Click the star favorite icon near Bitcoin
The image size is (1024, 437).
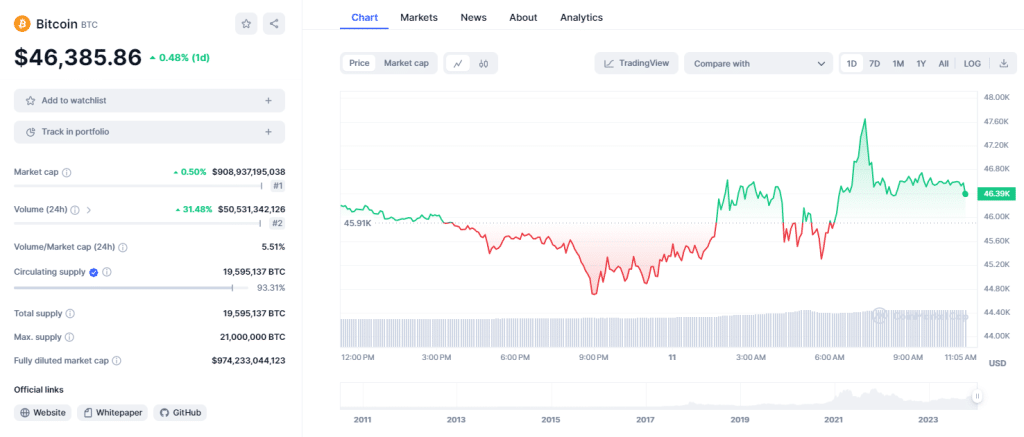pyautogui.click(x=245, y=24)
